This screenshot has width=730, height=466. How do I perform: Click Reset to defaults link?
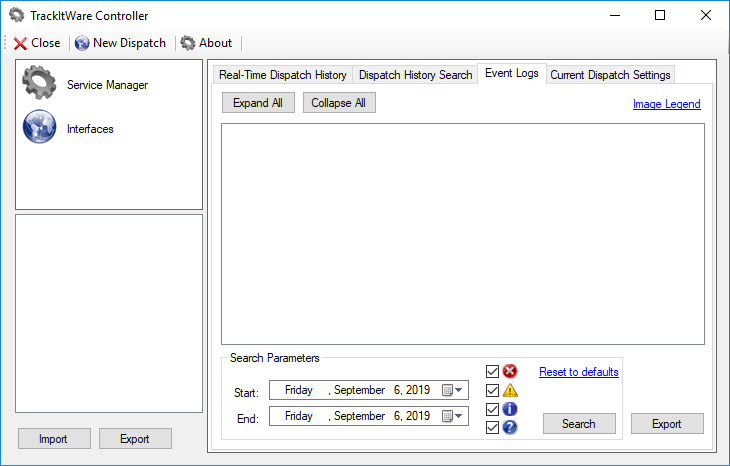click(x=579, y=372)
